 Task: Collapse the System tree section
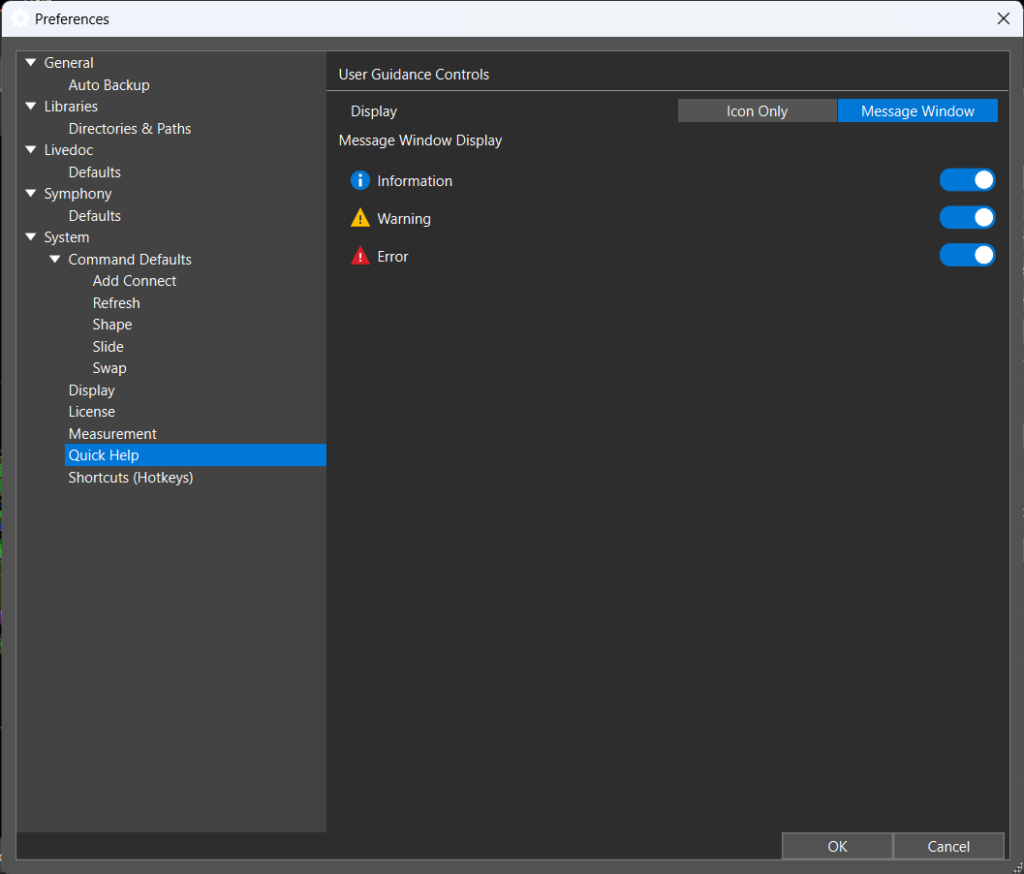(31, 237)
